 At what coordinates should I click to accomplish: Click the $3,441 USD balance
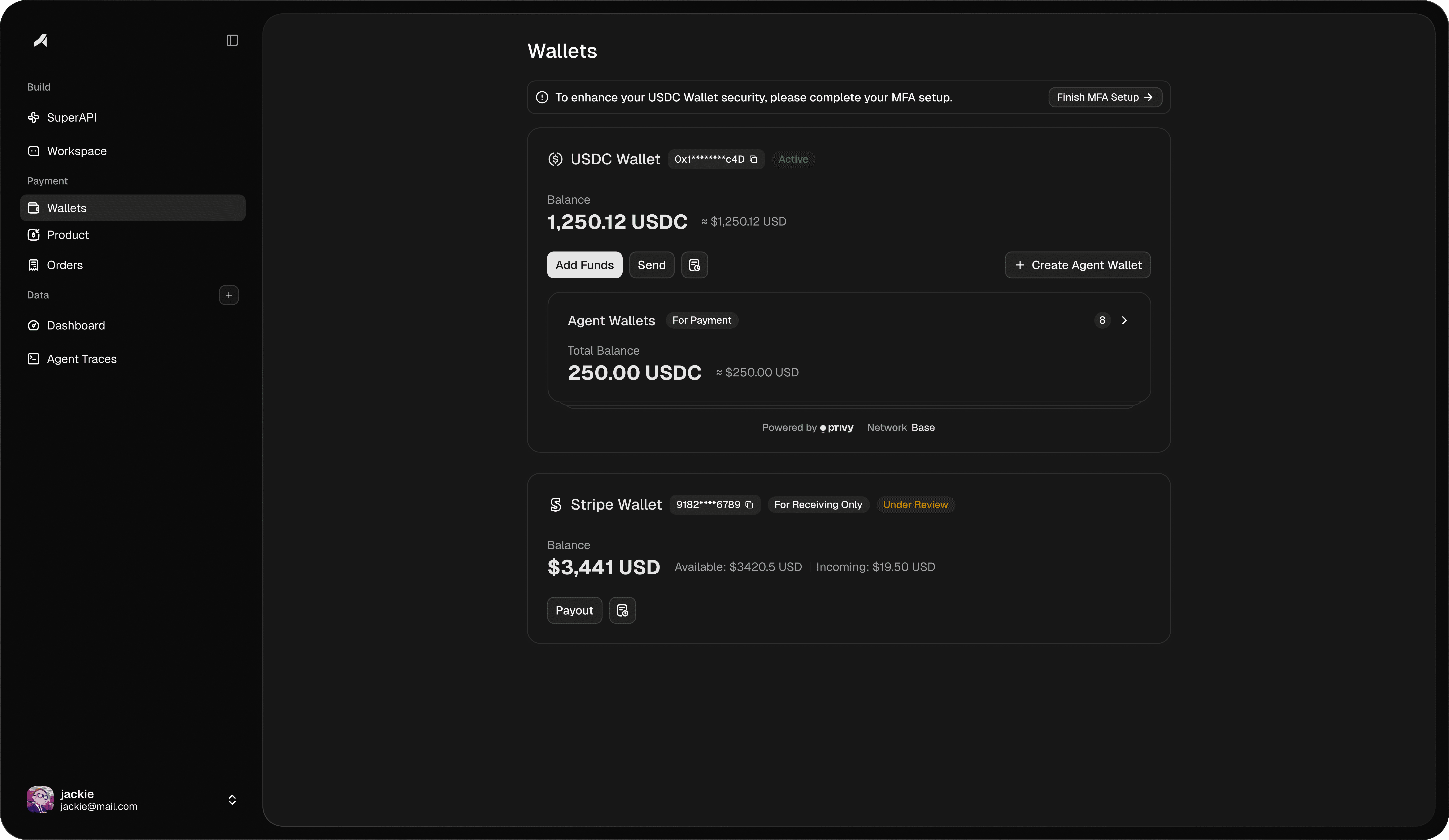pos(604,568)
